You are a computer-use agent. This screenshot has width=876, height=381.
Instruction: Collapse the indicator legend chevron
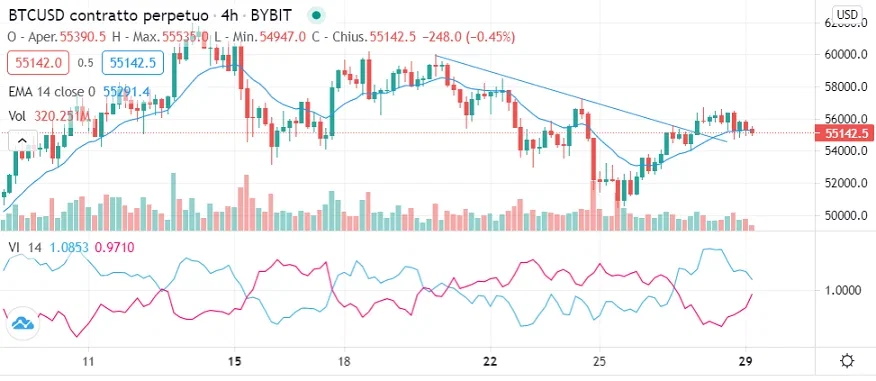(x=22, y=141)
